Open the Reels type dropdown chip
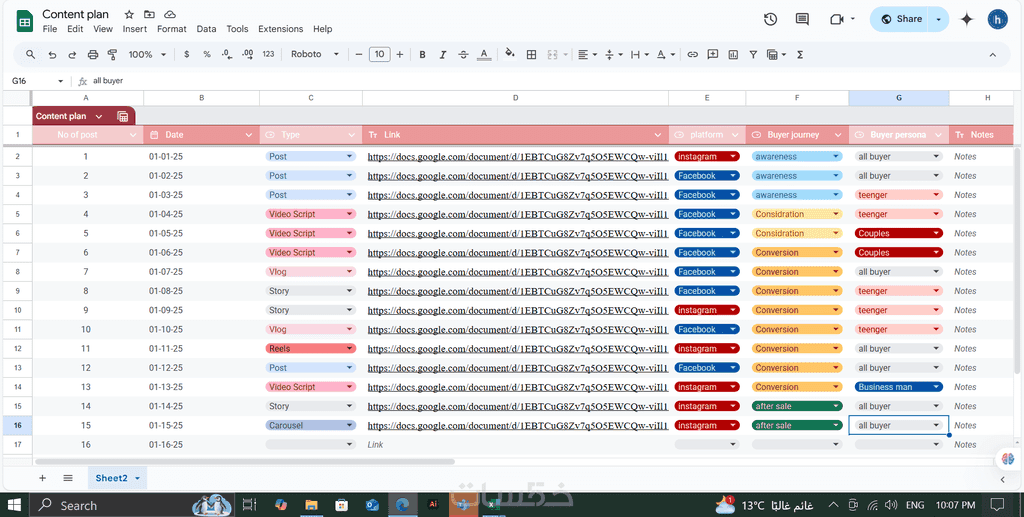Image resolution: width=1024 pixels, height=517 pixels. 311,349
